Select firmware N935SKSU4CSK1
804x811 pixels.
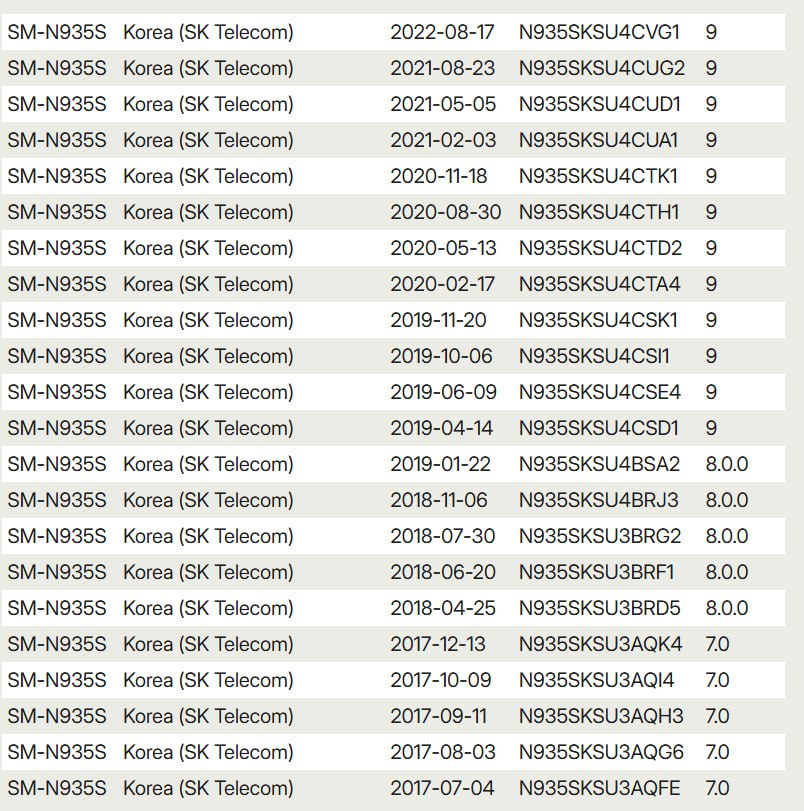click(x=598, y=320)
